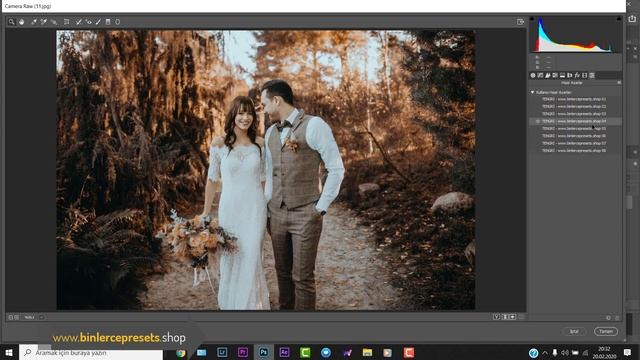
Task: Open Lightroom from the taskbar
Action: coord(222,352)
